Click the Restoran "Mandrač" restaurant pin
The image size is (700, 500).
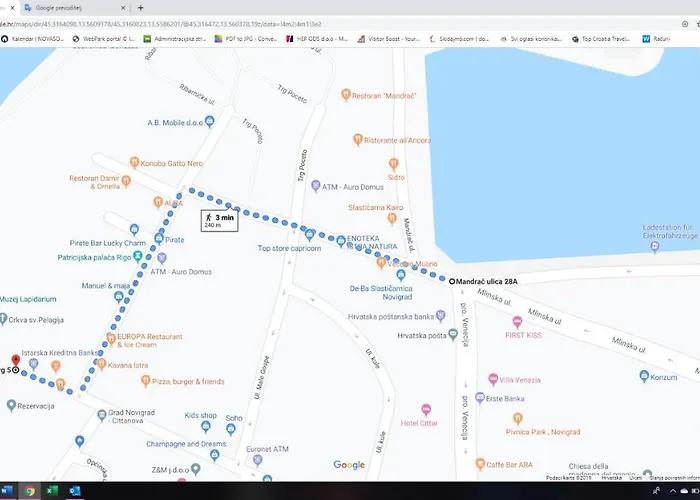click(345, 95)
